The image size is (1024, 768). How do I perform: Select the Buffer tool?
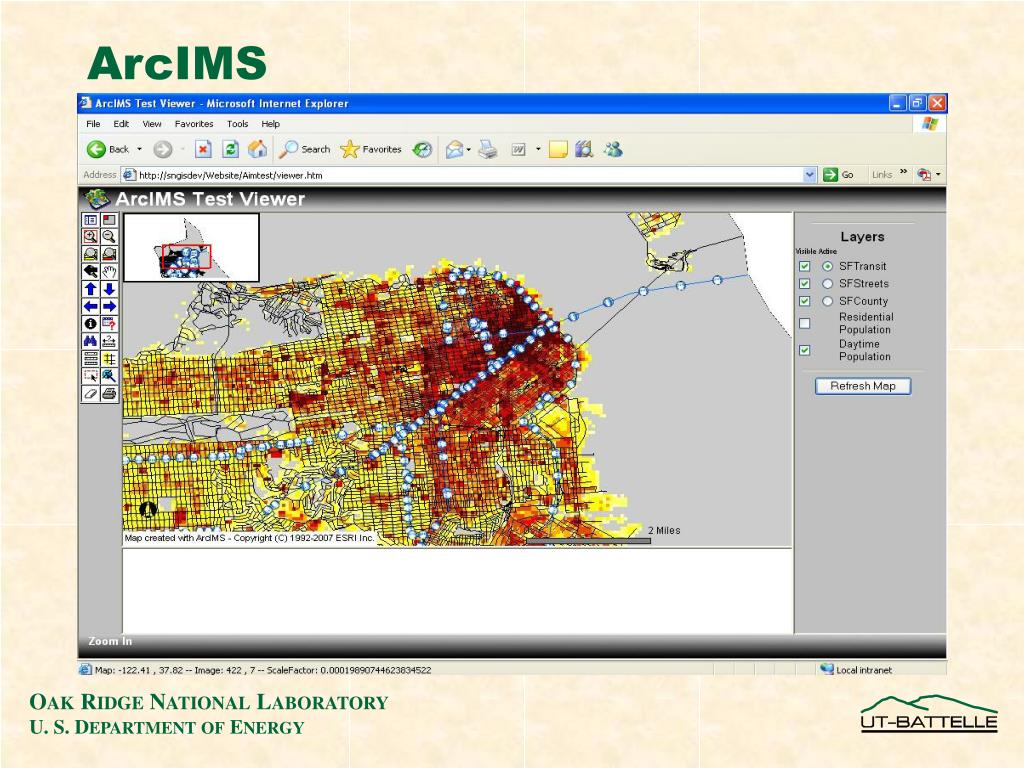coord(109,359)
